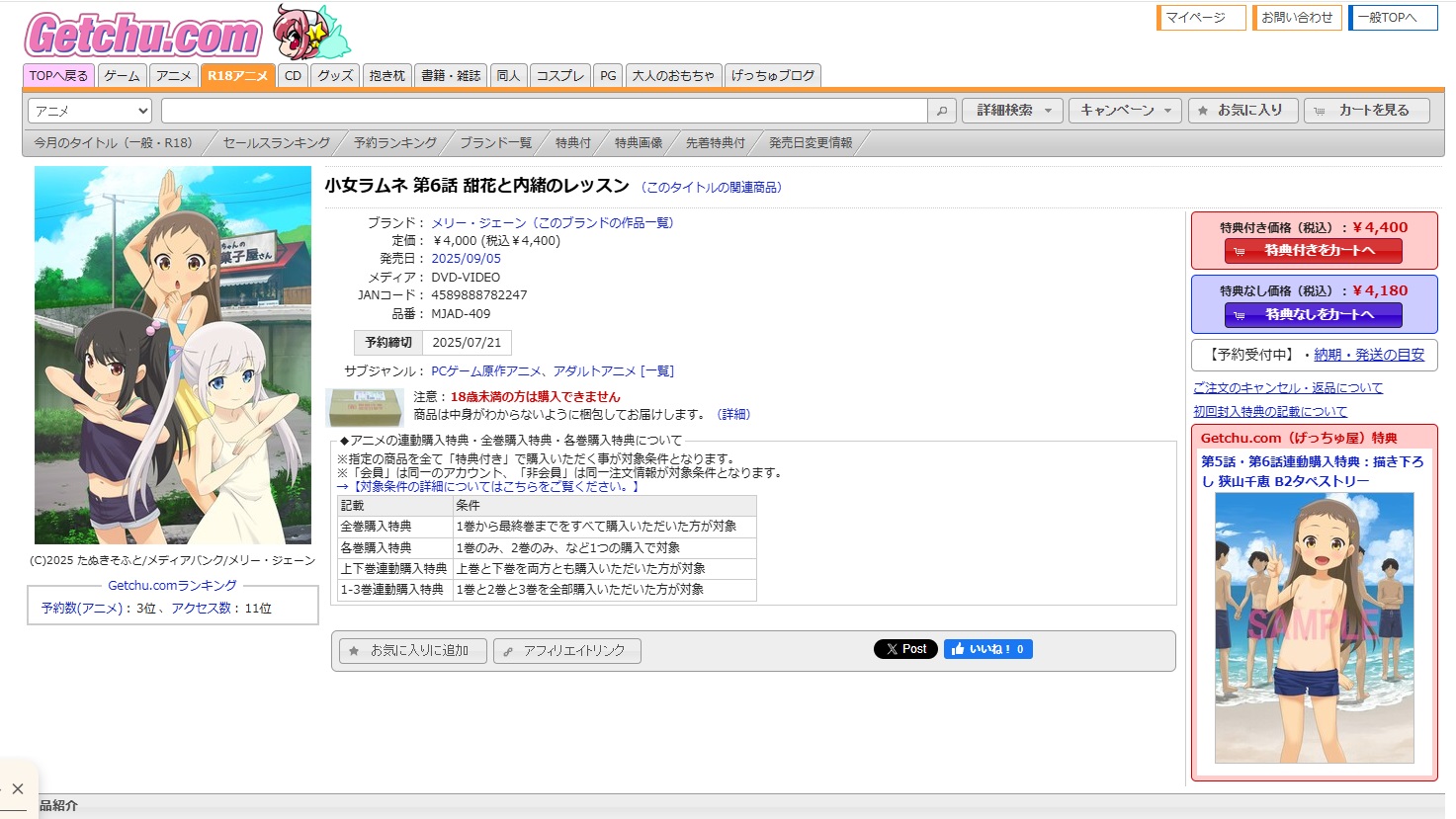The image size is (1456, 819).
Task: Click ご注文のキャンセル・返品について link
Action: click(1288, 388)
